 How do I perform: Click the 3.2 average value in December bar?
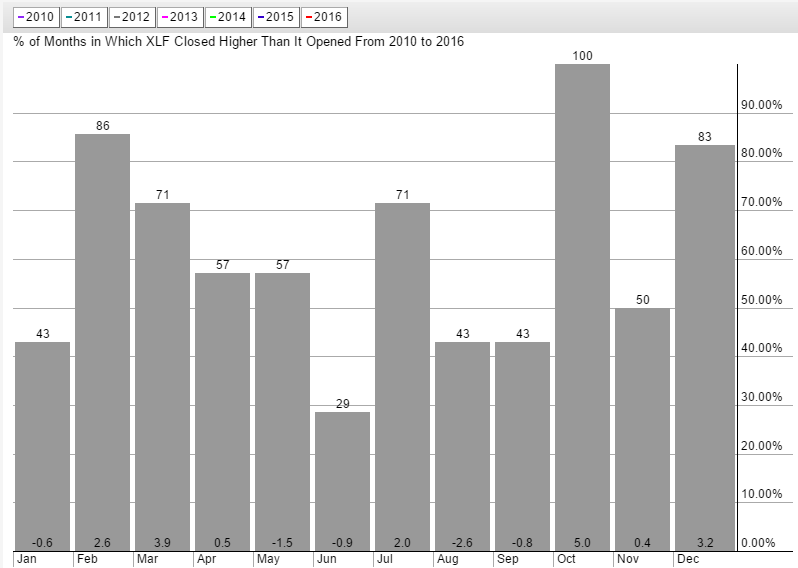705,543
